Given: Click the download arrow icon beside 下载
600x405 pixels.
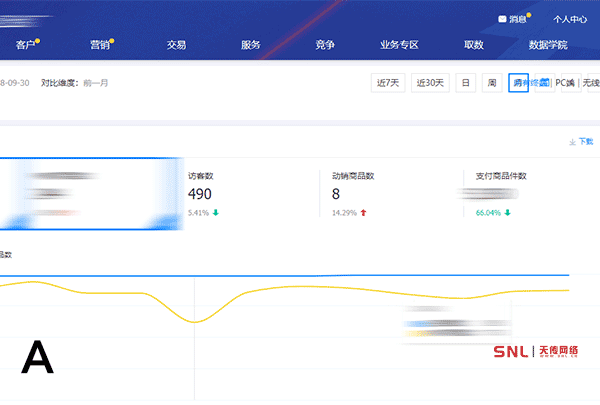Looking at the screenshot, I should tap(572, 142).
